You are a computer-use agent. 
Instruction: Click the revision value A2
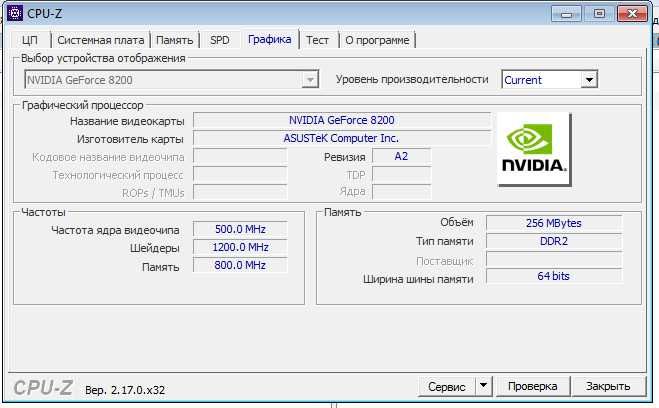pyautogui.click(x=401, y=156)
